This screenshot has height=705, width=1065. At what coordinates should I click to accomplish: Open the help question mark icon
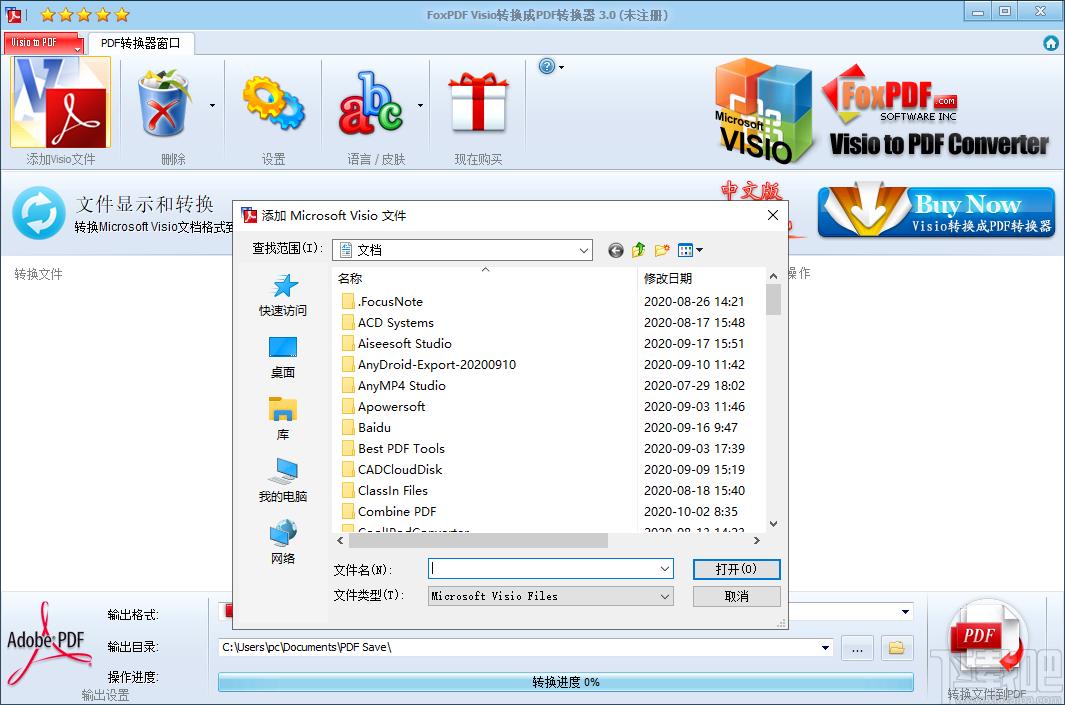click(x=547, y=66)
